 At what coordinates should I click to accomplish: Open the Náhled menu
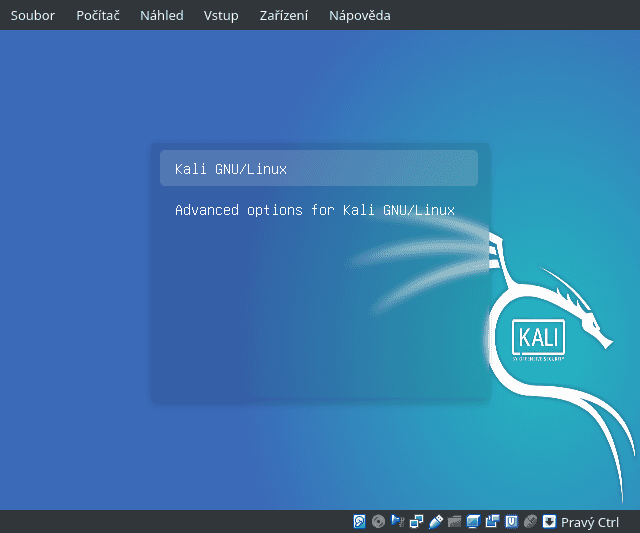(x=162, y=16)
